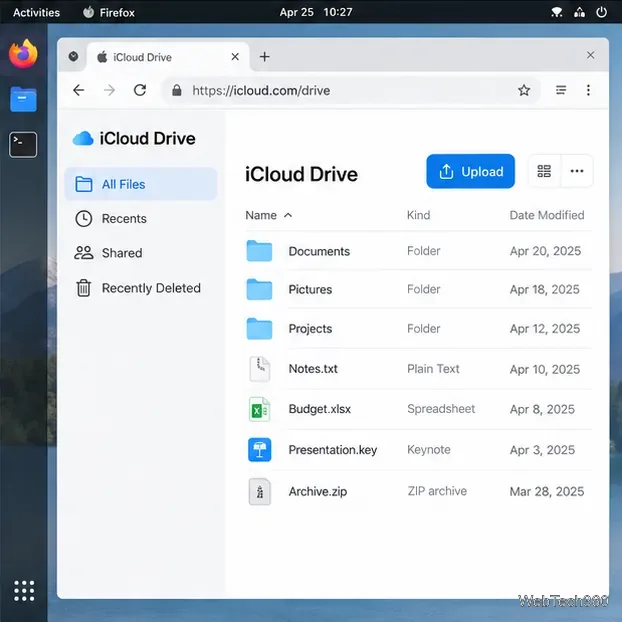This screenshot has height=622, width=622.
Task: Click the ZIP archive kind cell
Action: click(437, 491)
